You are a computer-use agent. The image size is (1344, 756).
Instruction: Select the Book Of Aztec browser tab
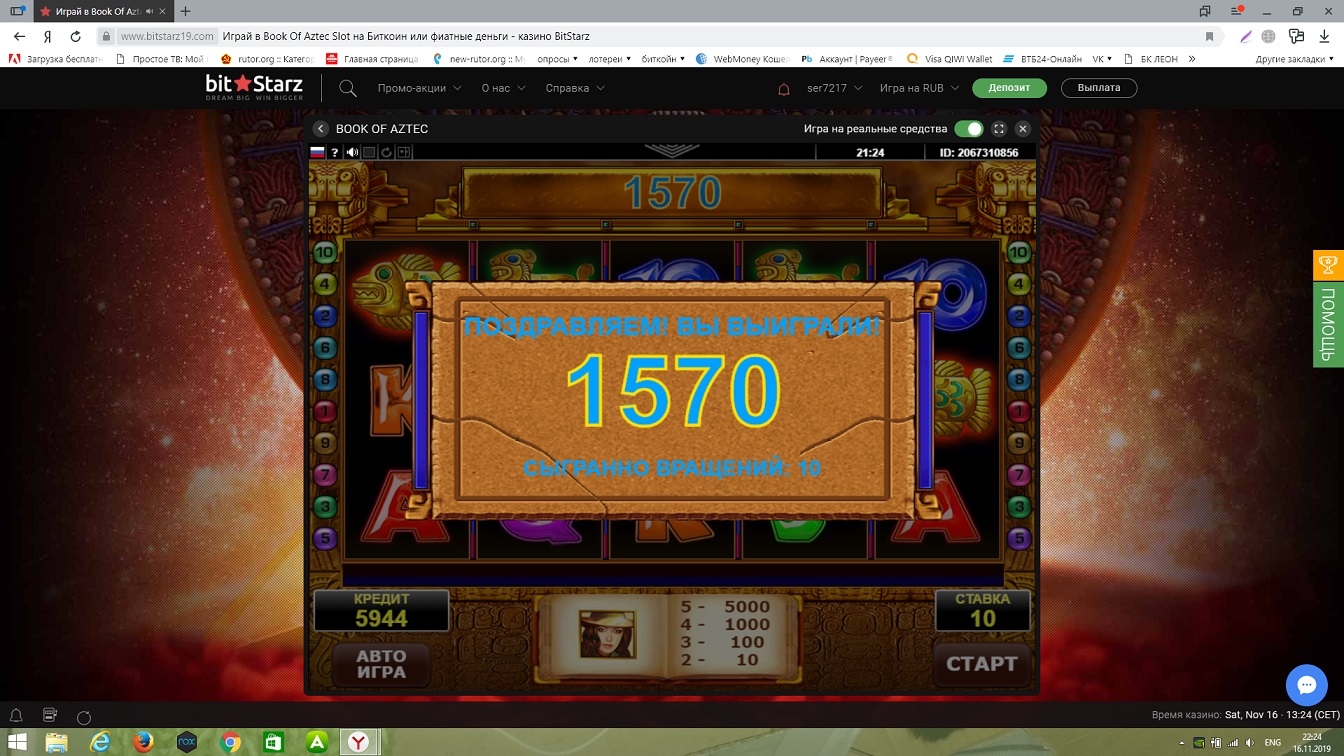click(x=102, y=11)
